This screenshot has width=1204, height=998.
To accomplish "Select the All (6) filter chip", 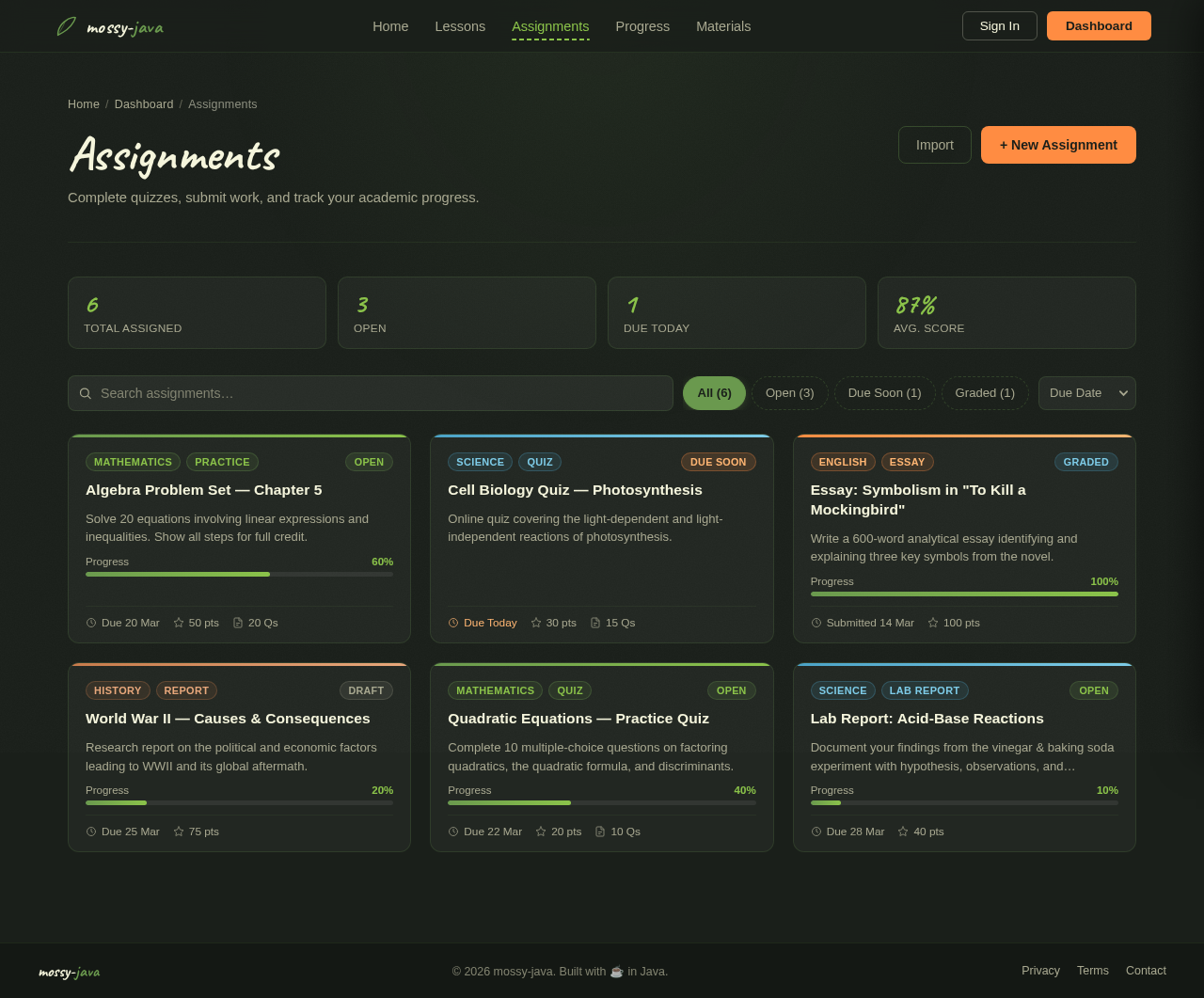I will coord(713,392).
